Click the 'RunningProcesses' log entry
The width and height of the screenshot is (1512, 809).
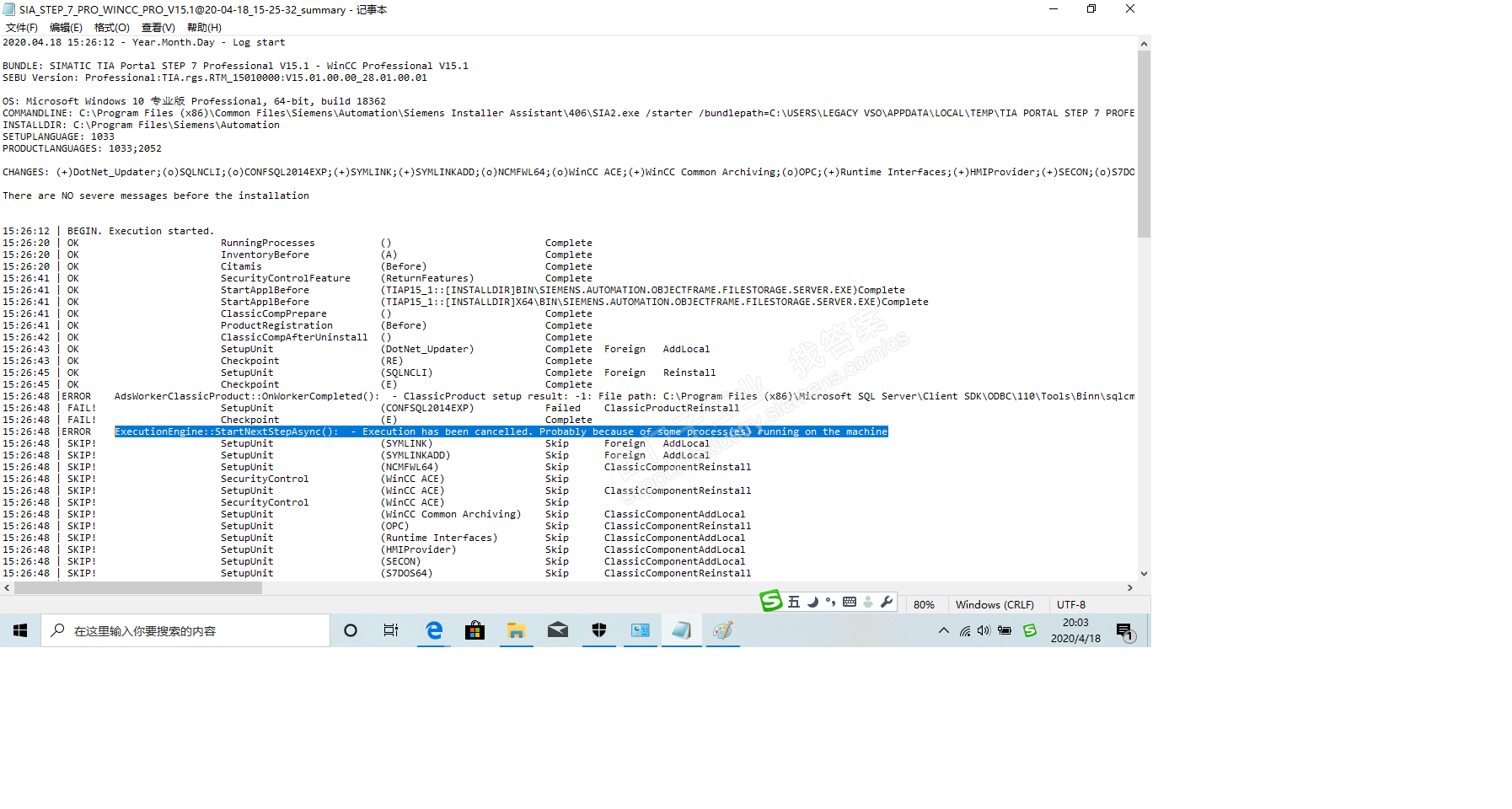[268, 243]
